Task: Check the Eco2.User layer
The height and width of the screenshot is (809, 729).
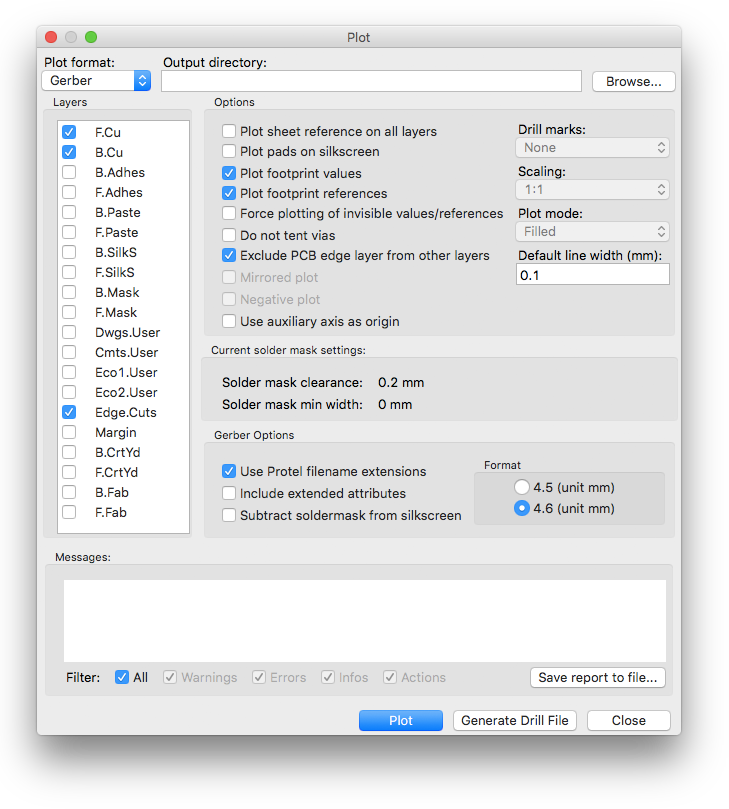Action: [x=69, y=392]
